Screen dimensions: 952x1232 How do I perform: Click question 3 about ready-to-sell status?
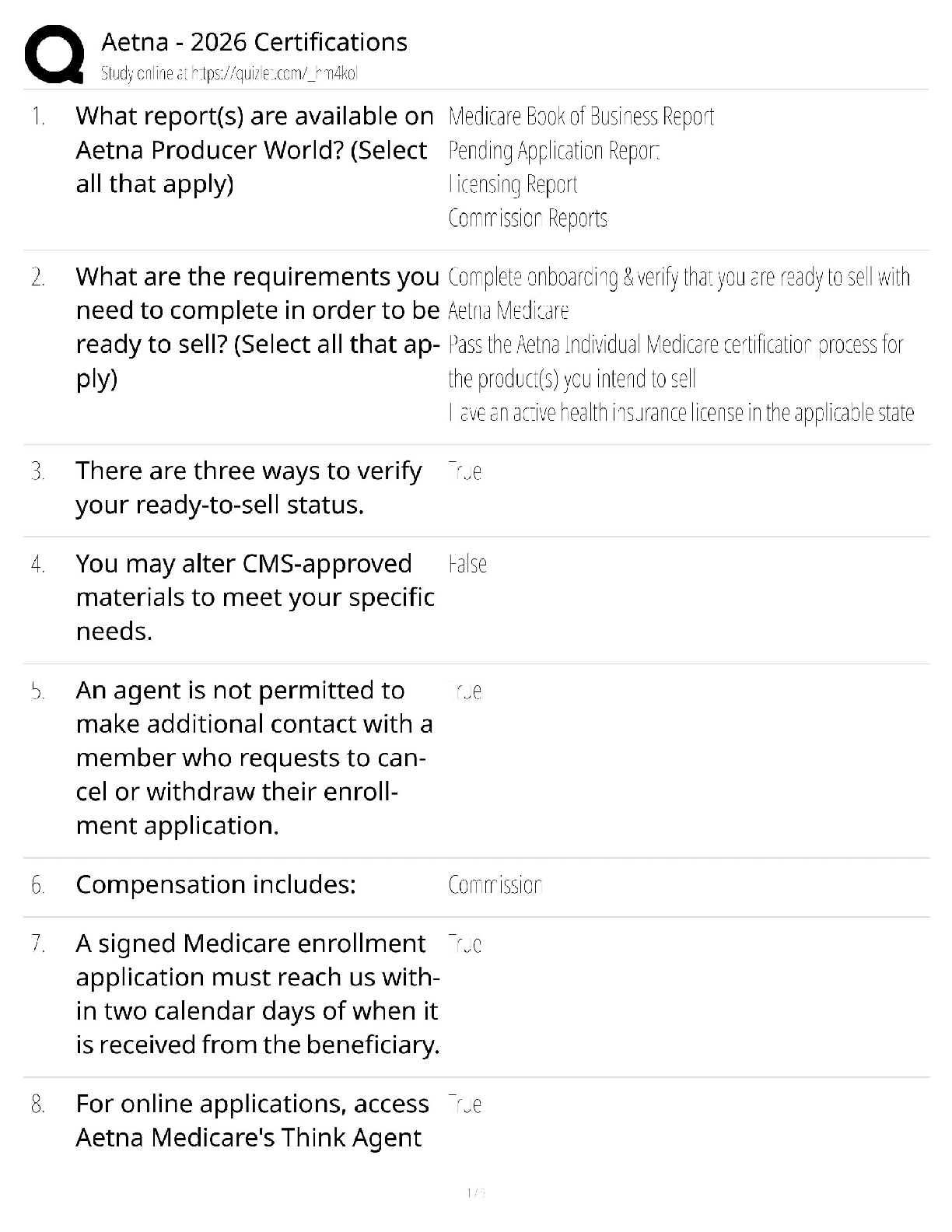pos(249,488)
